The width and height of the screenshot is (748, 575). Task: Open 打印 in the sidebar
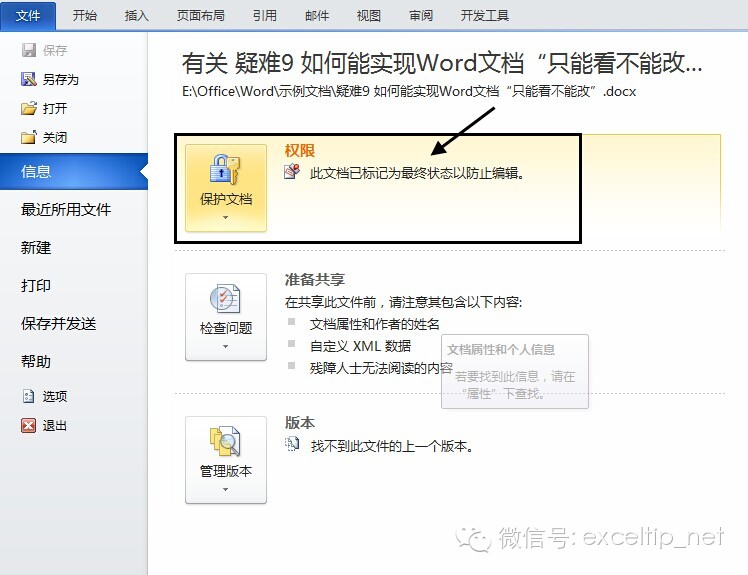[x=36, y=285]
